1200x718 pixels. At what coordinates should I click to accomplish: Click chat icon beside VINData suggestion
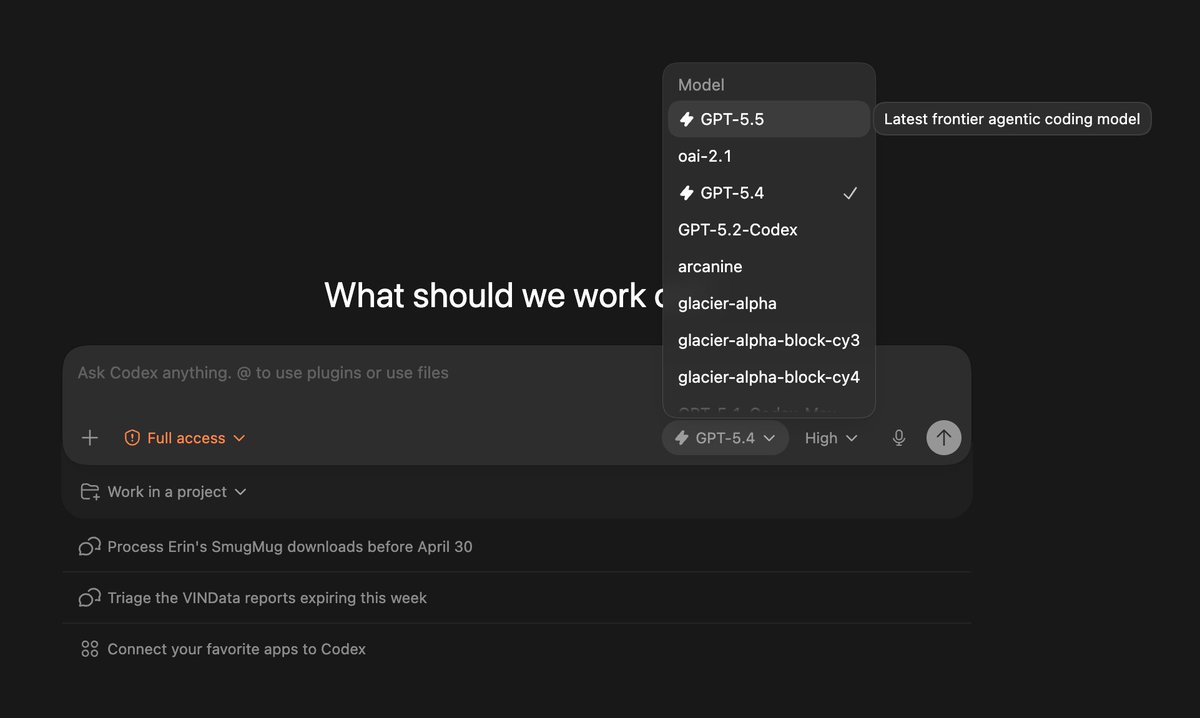(90, 598)
